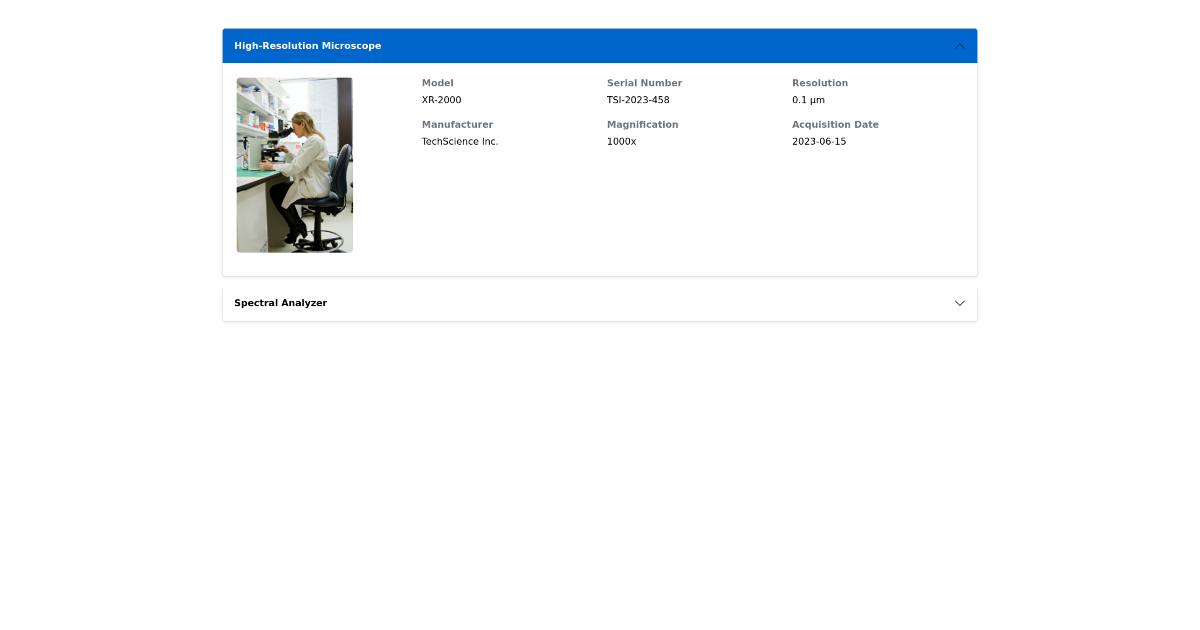
Task: Click the downward chevron beside Spectral Analyzer
Action: pyautogui.click(x=959, y=303)
